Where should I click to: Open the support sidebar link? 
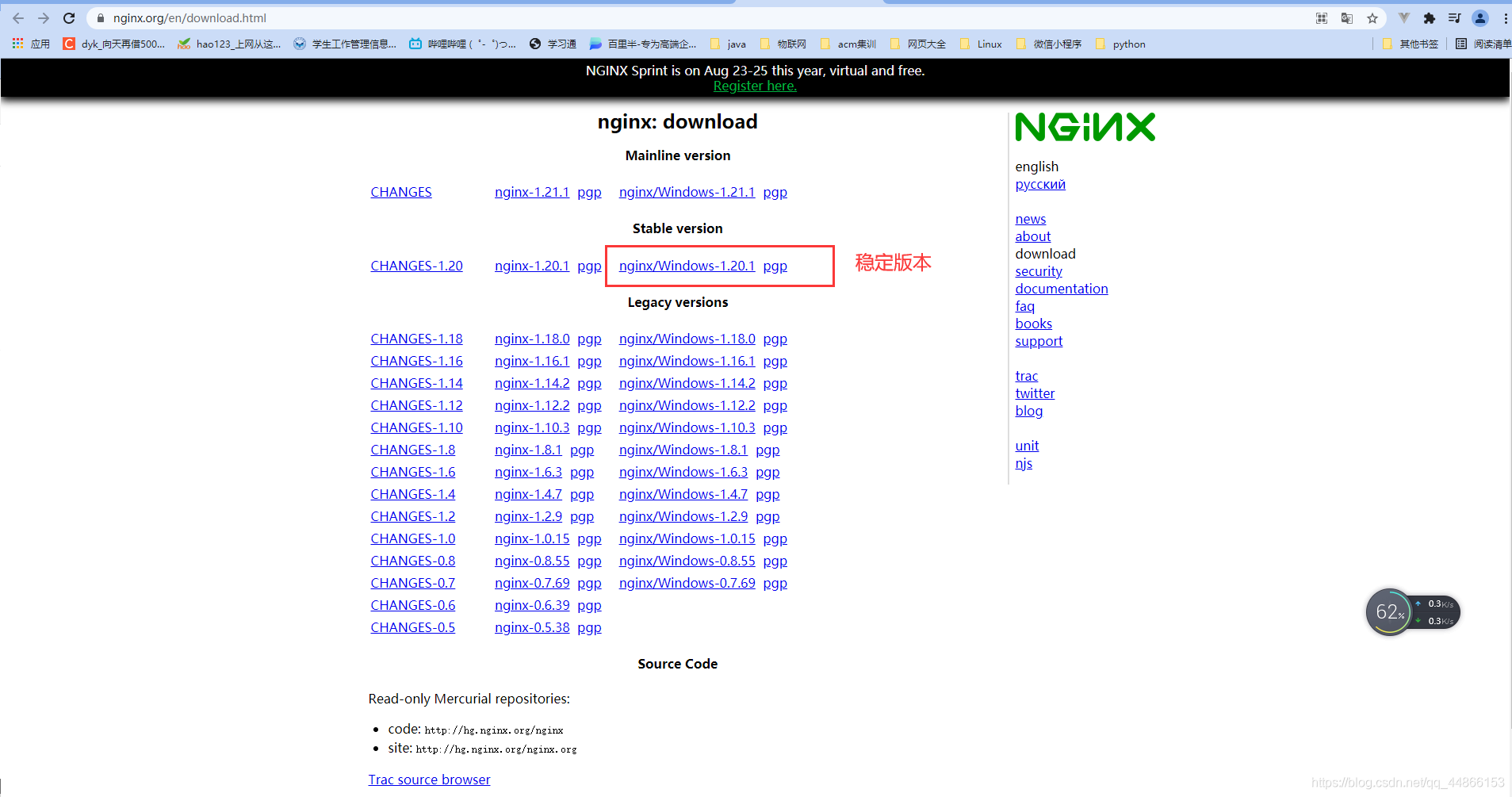tap(1039, 341)
